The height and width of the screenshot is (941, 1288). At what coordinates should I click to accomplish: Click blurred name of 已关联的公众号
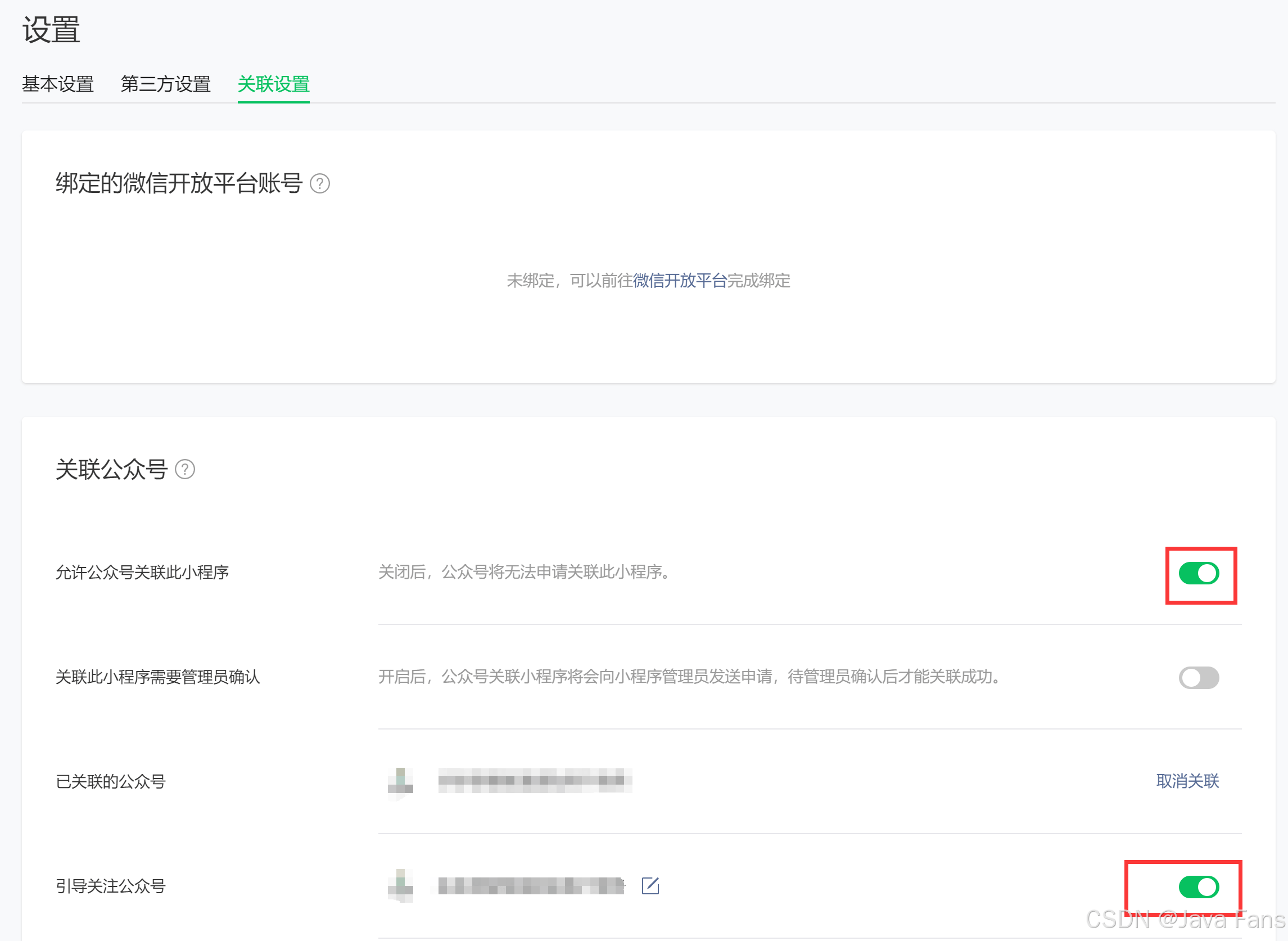(534, 780)
